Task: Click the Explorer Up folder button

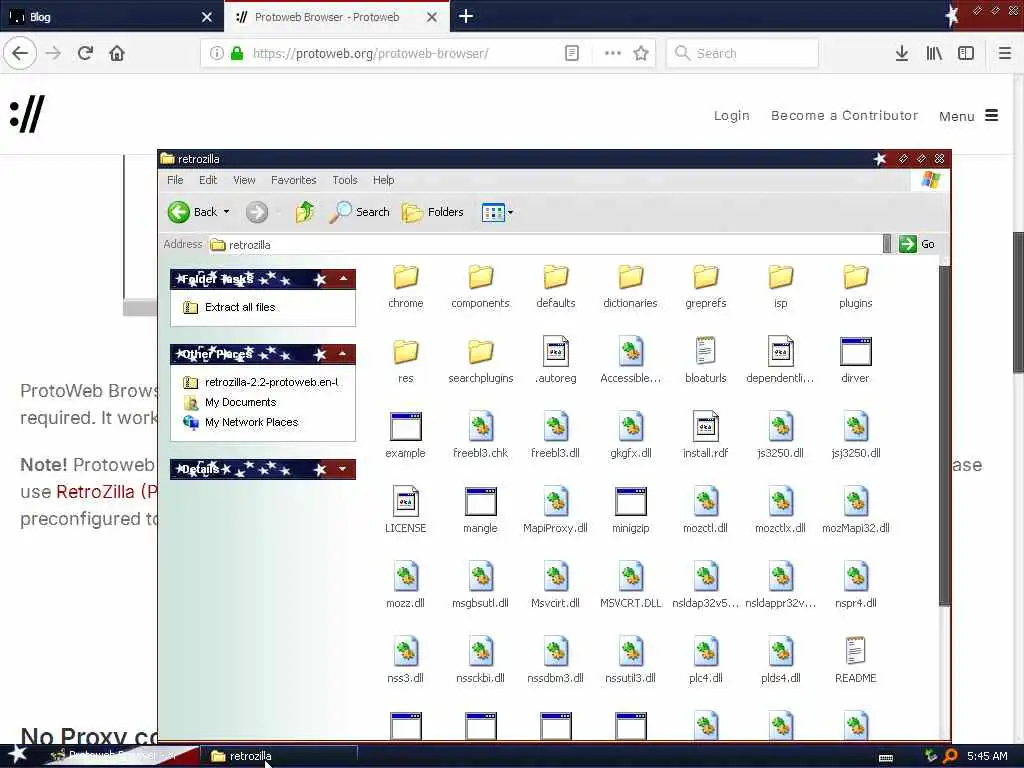Action: point(304,212)
